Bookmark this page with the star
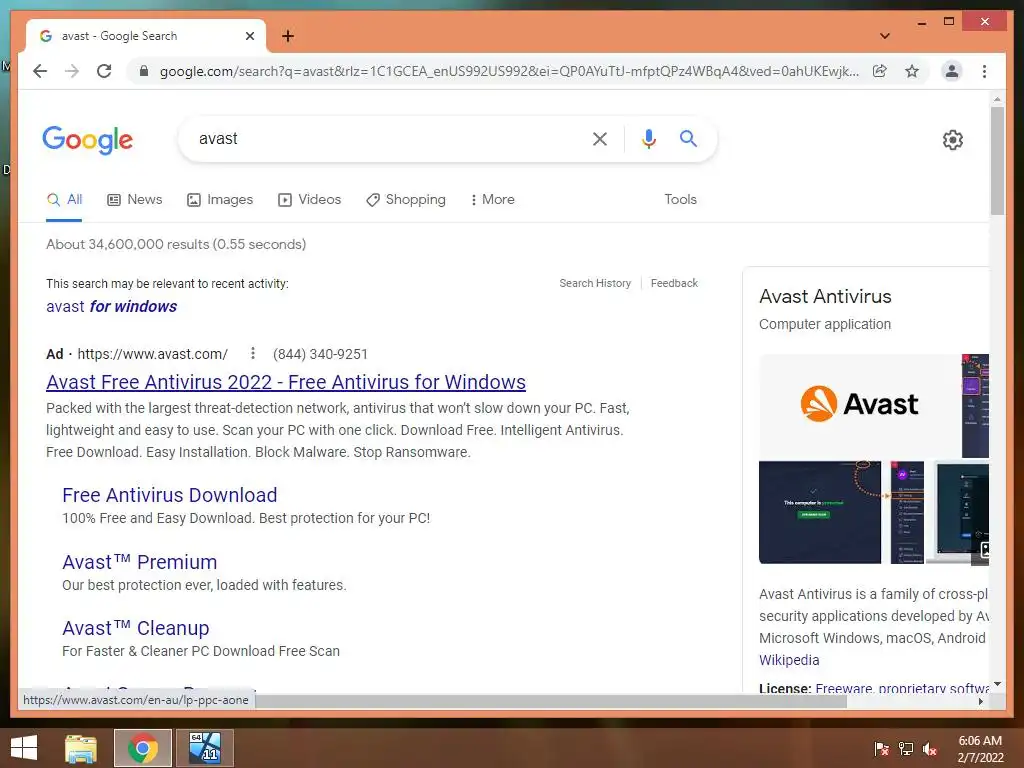The image size is (1024, 768). (x=912, y=71)
